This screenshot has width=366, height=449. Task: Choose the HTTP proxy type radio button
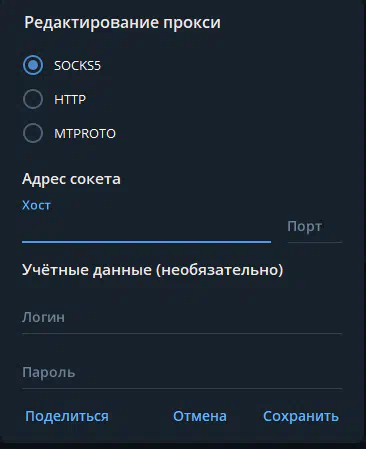(33, 99)
